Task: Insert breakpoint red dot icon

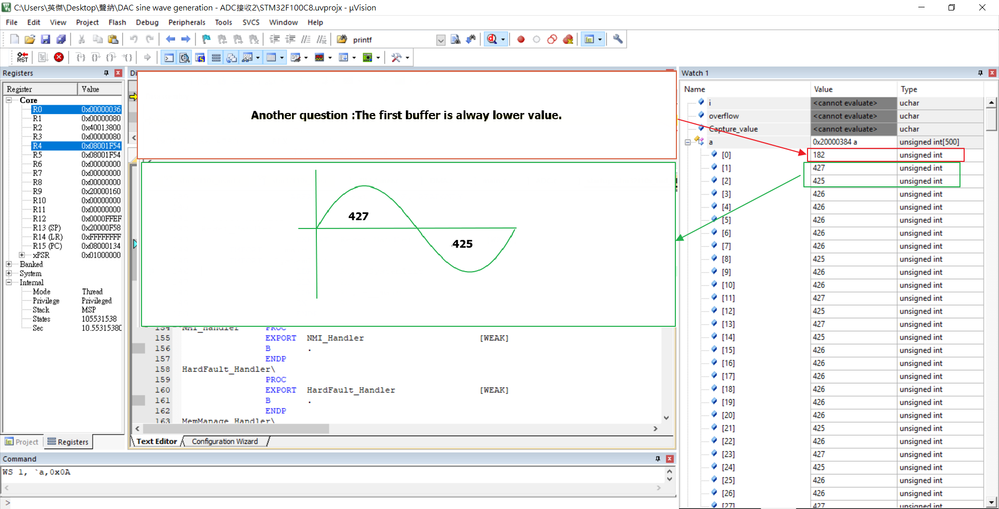Action: 521,39
